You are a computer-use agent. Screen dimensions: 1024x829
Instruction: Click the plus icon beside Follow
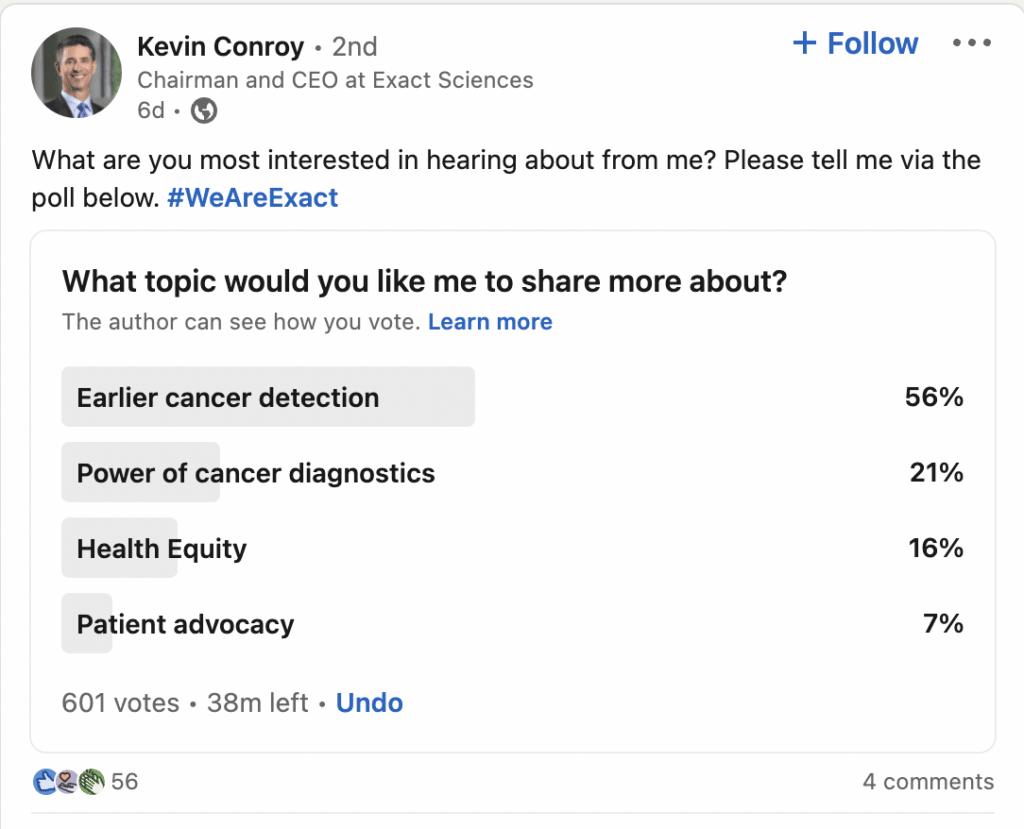(803, 43)
